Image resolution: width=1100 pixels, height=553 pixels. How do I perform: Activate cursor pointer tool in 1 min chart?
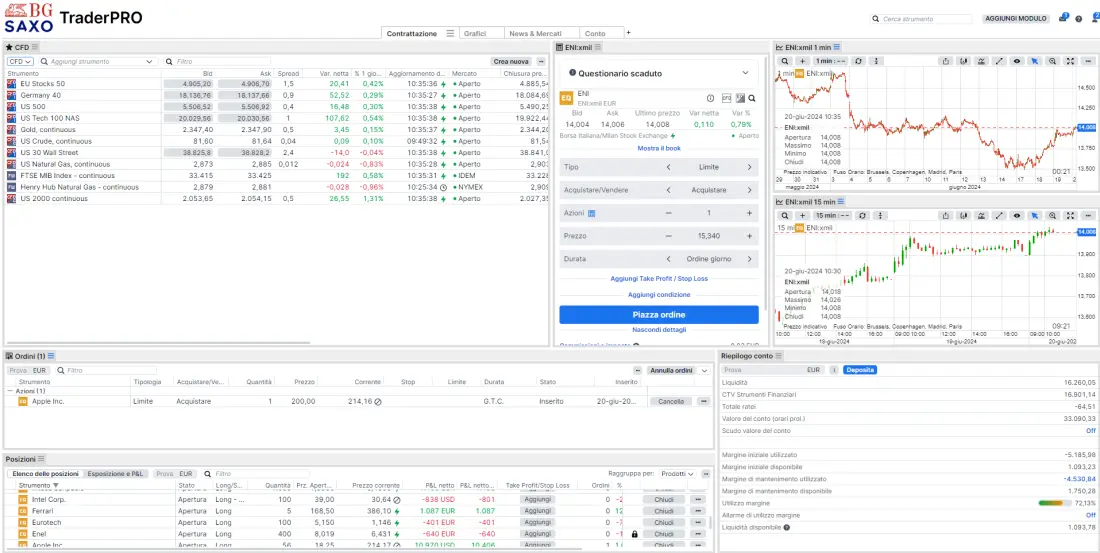point(1034,61)
